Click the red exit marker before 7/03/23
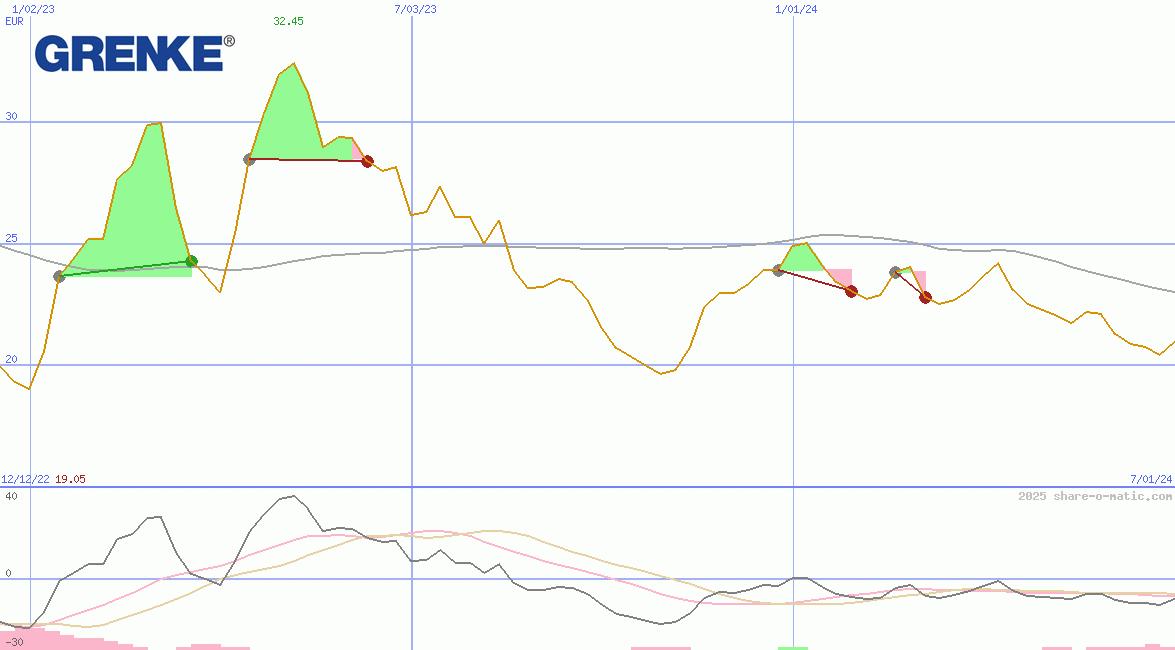The height and width of the screenshot is (650, 1175). [367, 161]
